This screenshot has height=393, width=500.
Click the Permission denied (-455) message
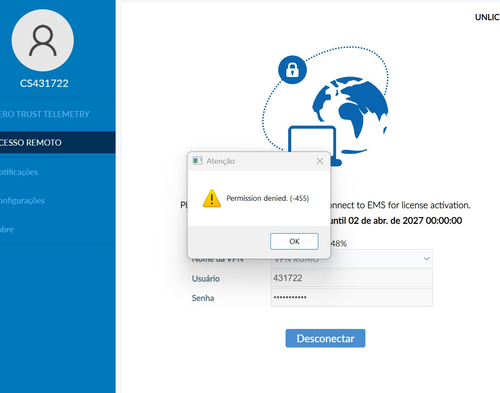(x=268, y=198)
